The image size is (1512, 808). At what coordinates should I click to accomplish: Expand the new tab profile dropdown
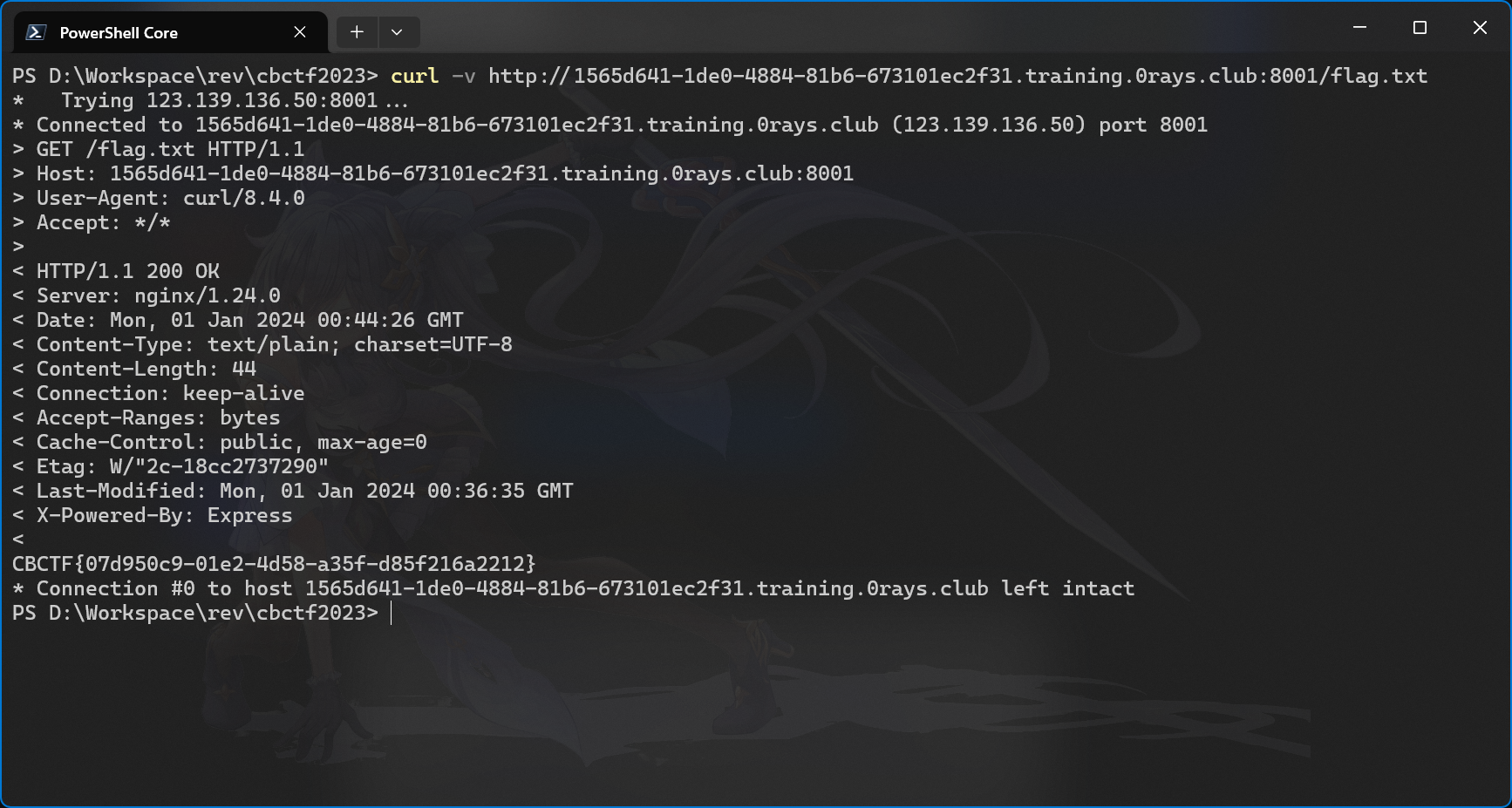coord(397,32)
